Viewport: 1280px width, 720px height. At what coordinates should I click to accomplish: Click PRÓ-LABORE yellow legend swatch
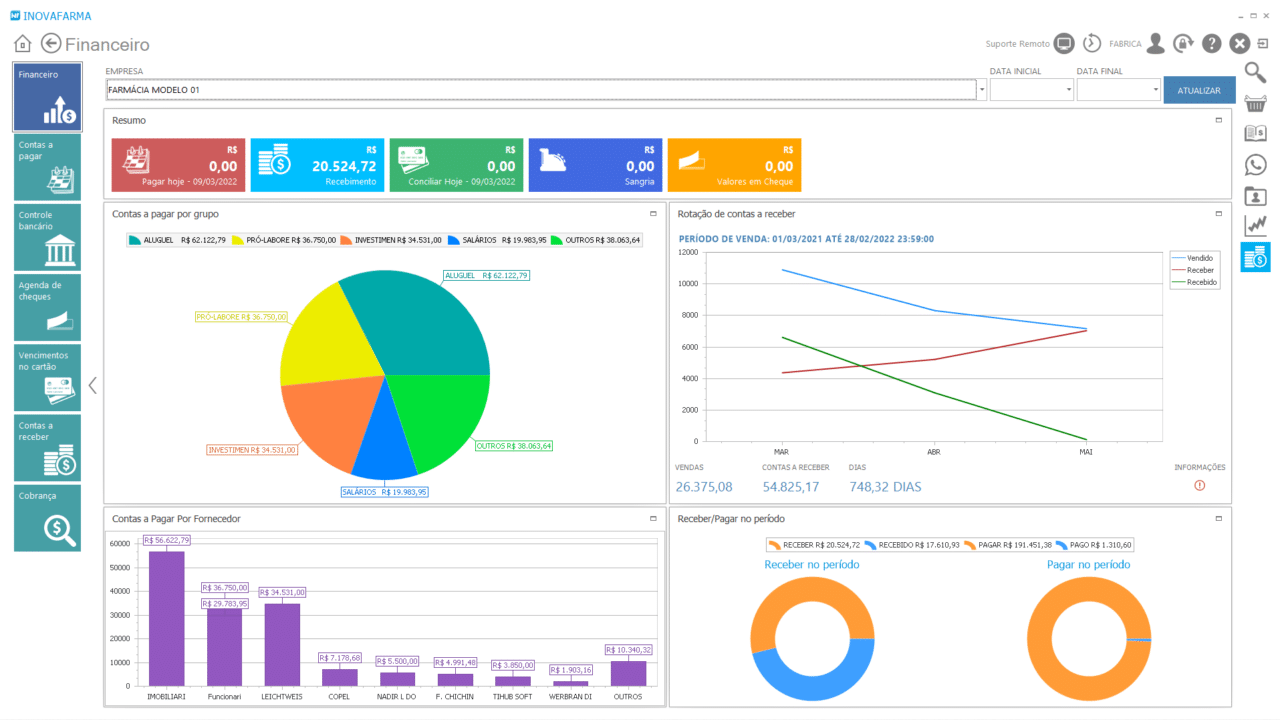click(x=238, y=240)
